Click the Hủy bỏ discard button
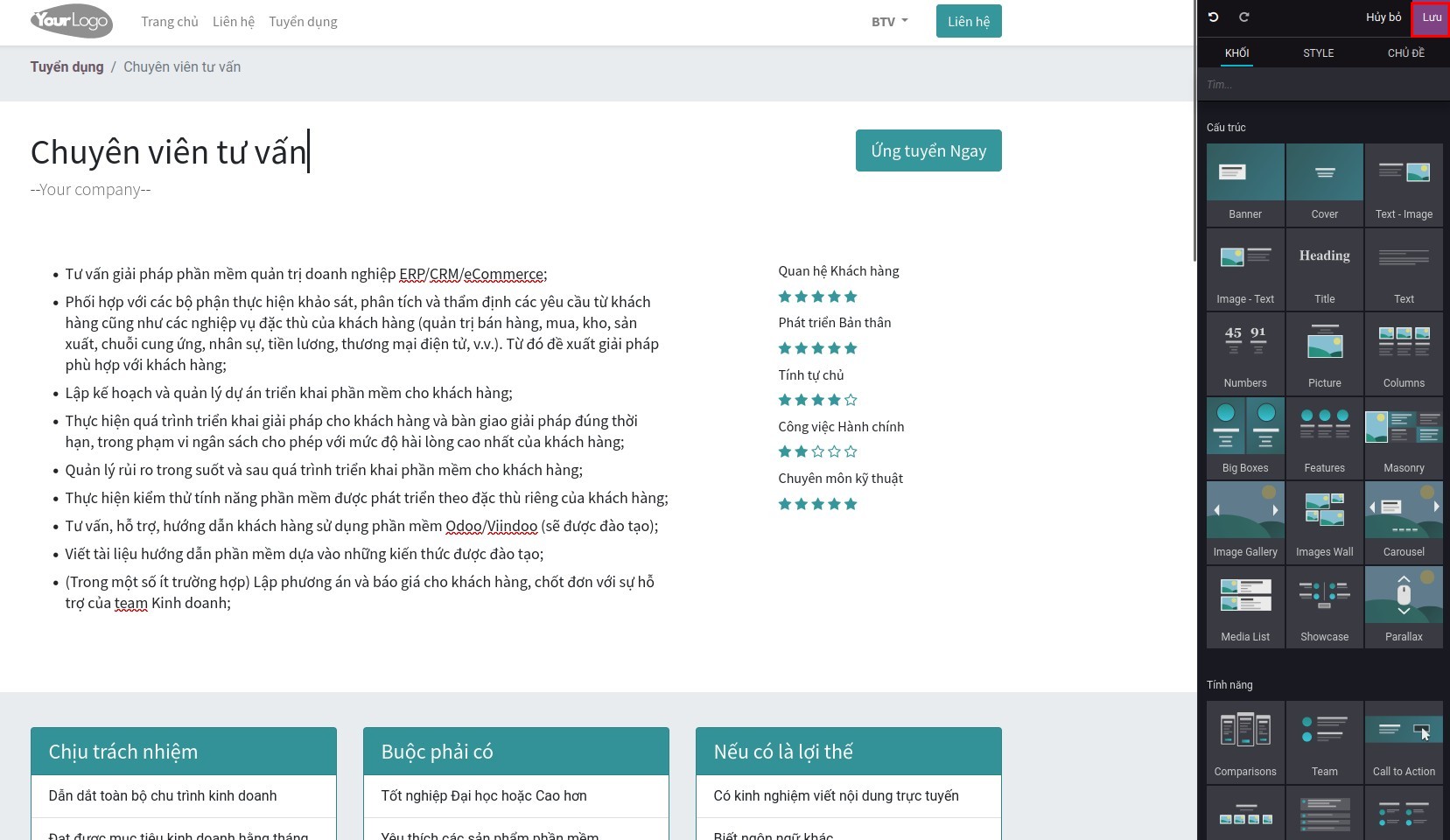 (1383, 17)
